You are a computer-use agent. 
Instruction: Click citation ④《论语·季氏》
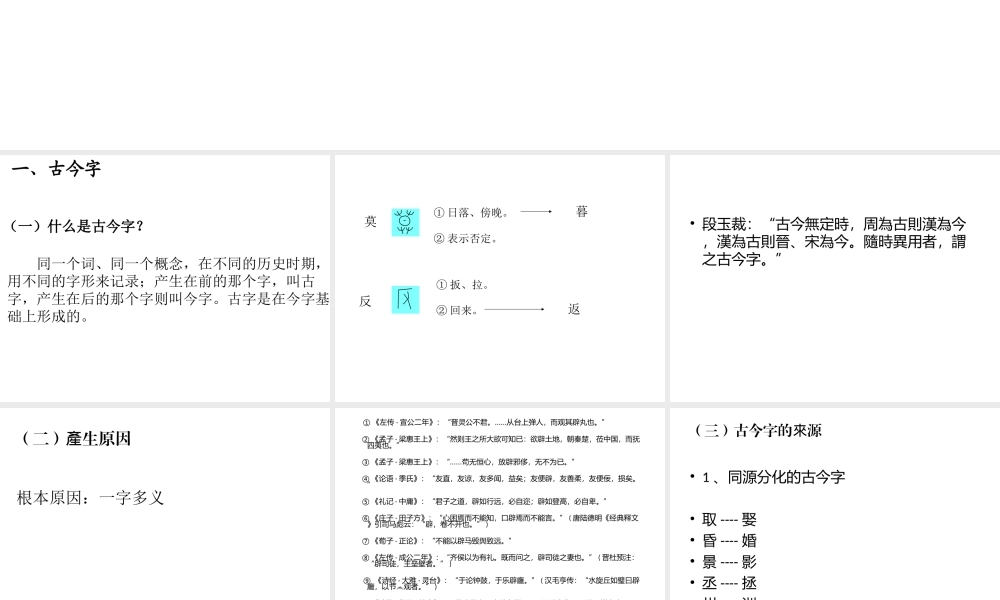[x=500, y=478]
